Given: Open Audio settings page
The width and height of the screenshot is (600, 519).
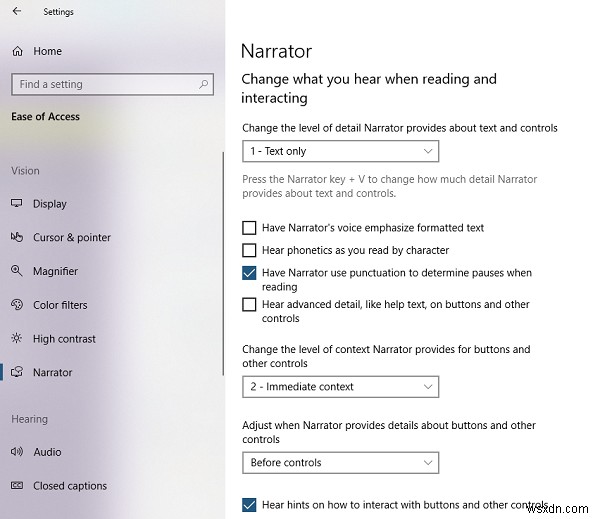Looking at the screenshot, I should [x=47, y=452].
